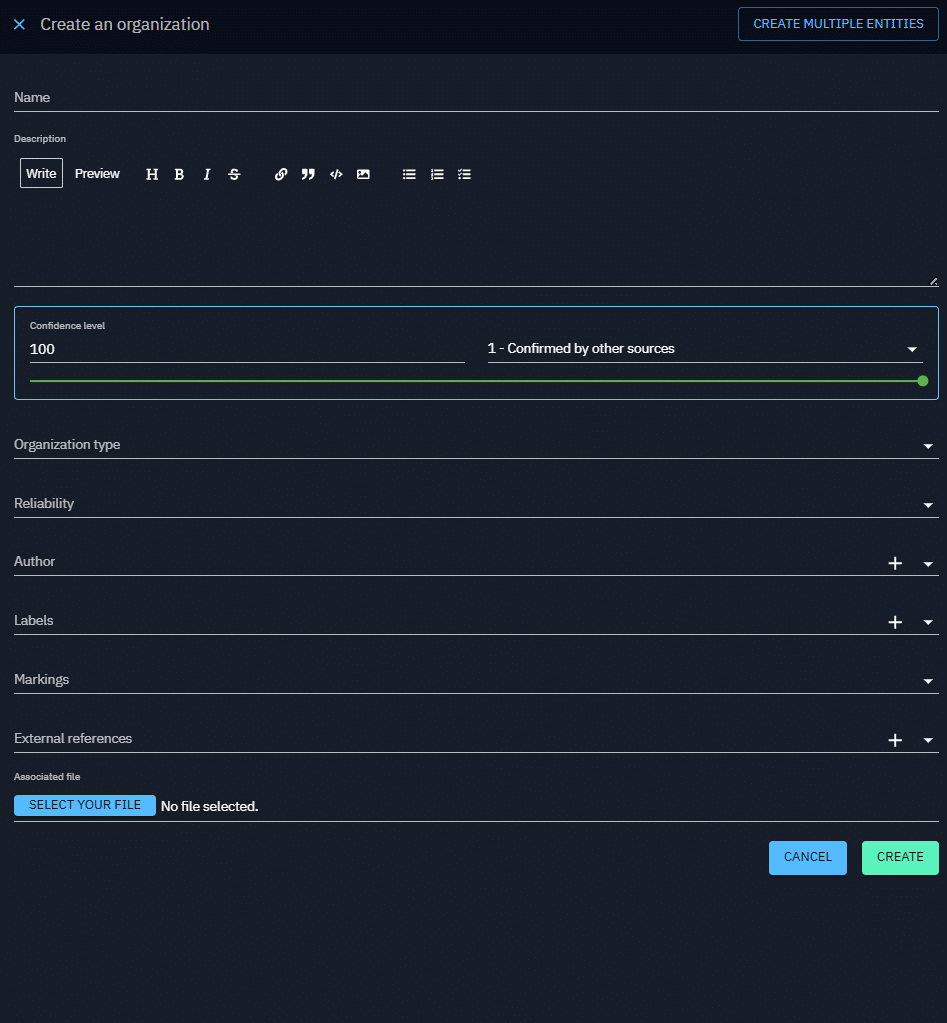Add a bulleted list
Screen dimensions: 947x1023
pos(409,174)
